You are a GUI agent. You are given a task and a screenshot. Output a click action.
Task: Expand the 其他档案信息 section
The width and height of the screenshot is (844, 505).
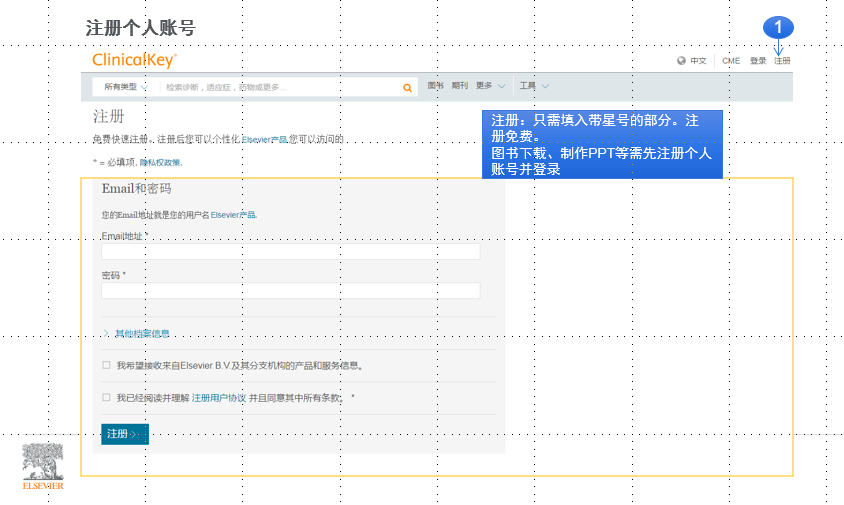(136, 333)
